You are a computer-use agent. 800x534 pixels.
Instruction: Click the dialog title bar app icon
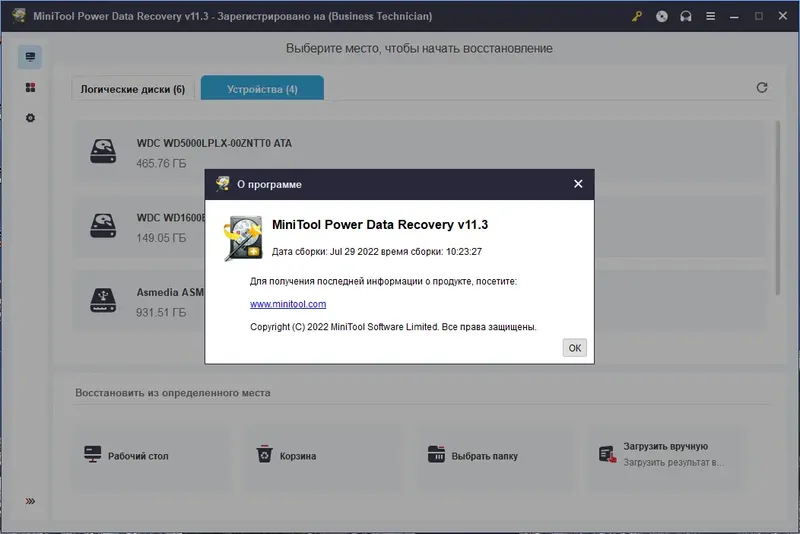click(222, 184)
